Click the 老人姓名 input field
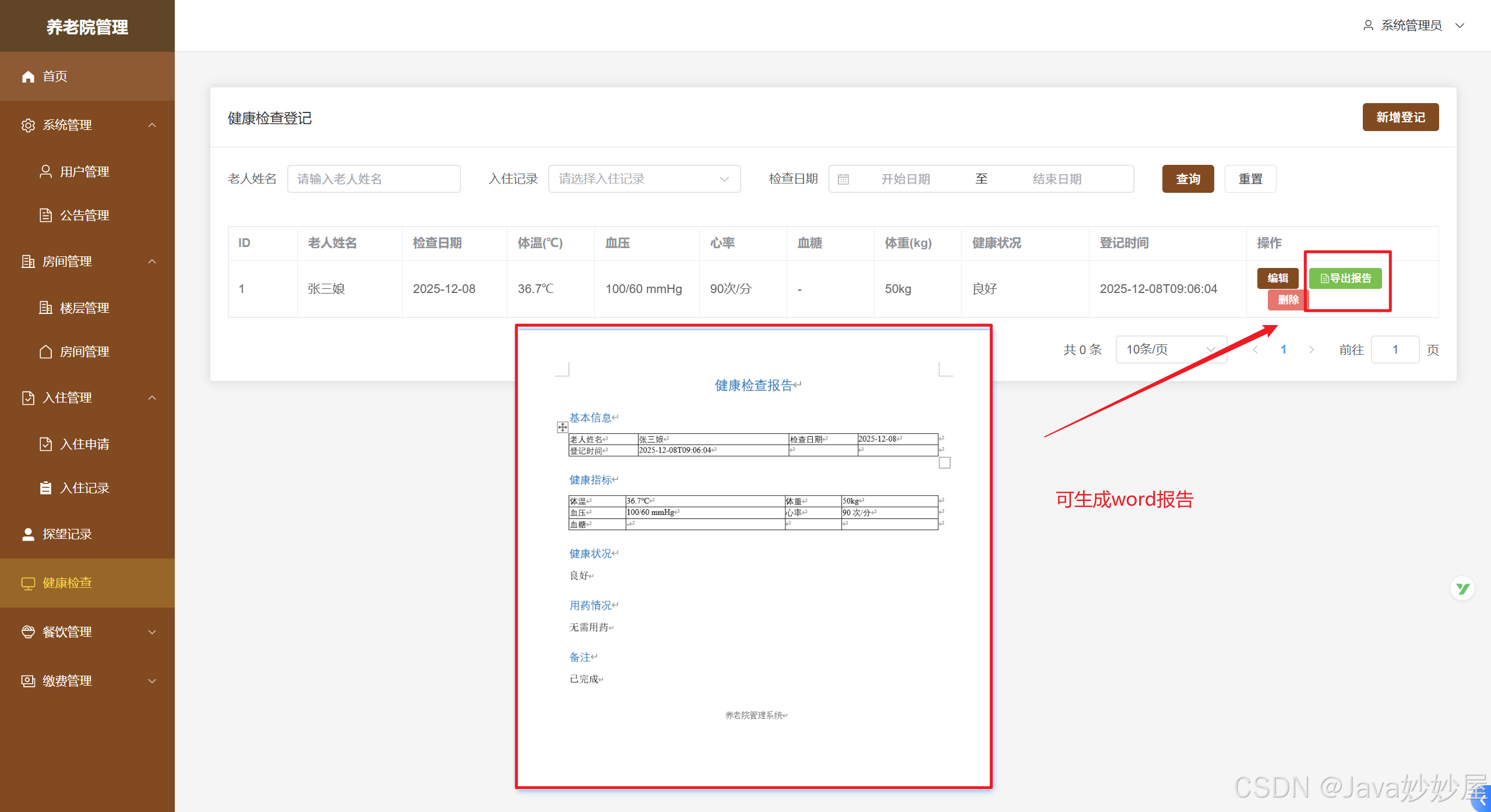 click(x=373, y=179)
